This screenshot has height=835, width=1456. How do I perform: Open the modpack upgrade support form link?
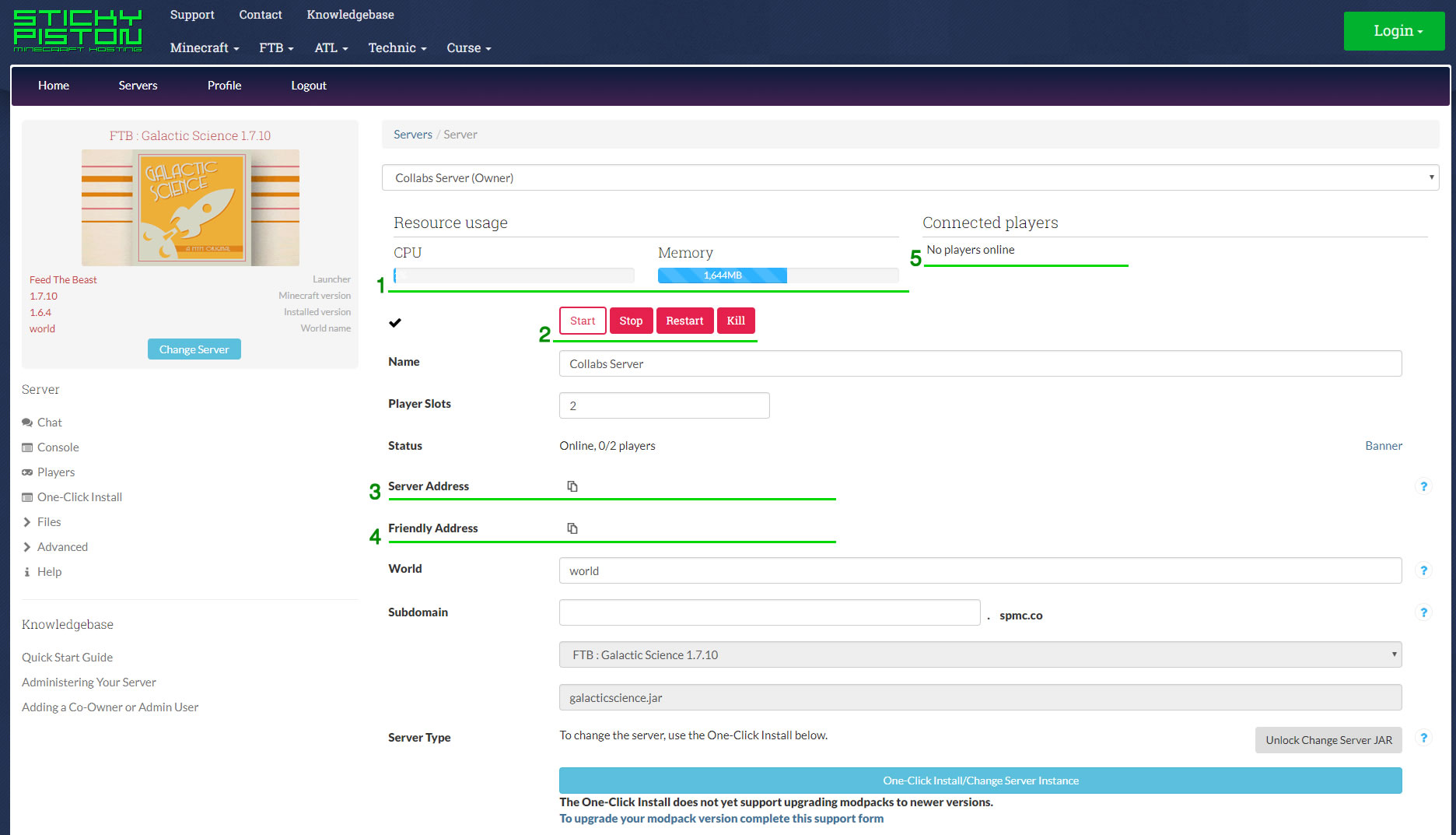(721, 819)
